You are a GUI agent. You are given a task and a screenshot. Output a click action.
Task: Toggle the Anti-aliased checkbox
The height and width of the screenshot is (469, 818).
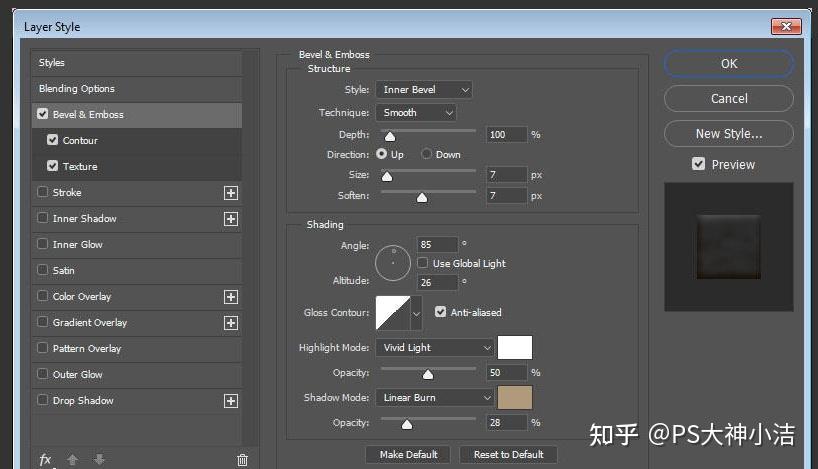tap(440, 312)
